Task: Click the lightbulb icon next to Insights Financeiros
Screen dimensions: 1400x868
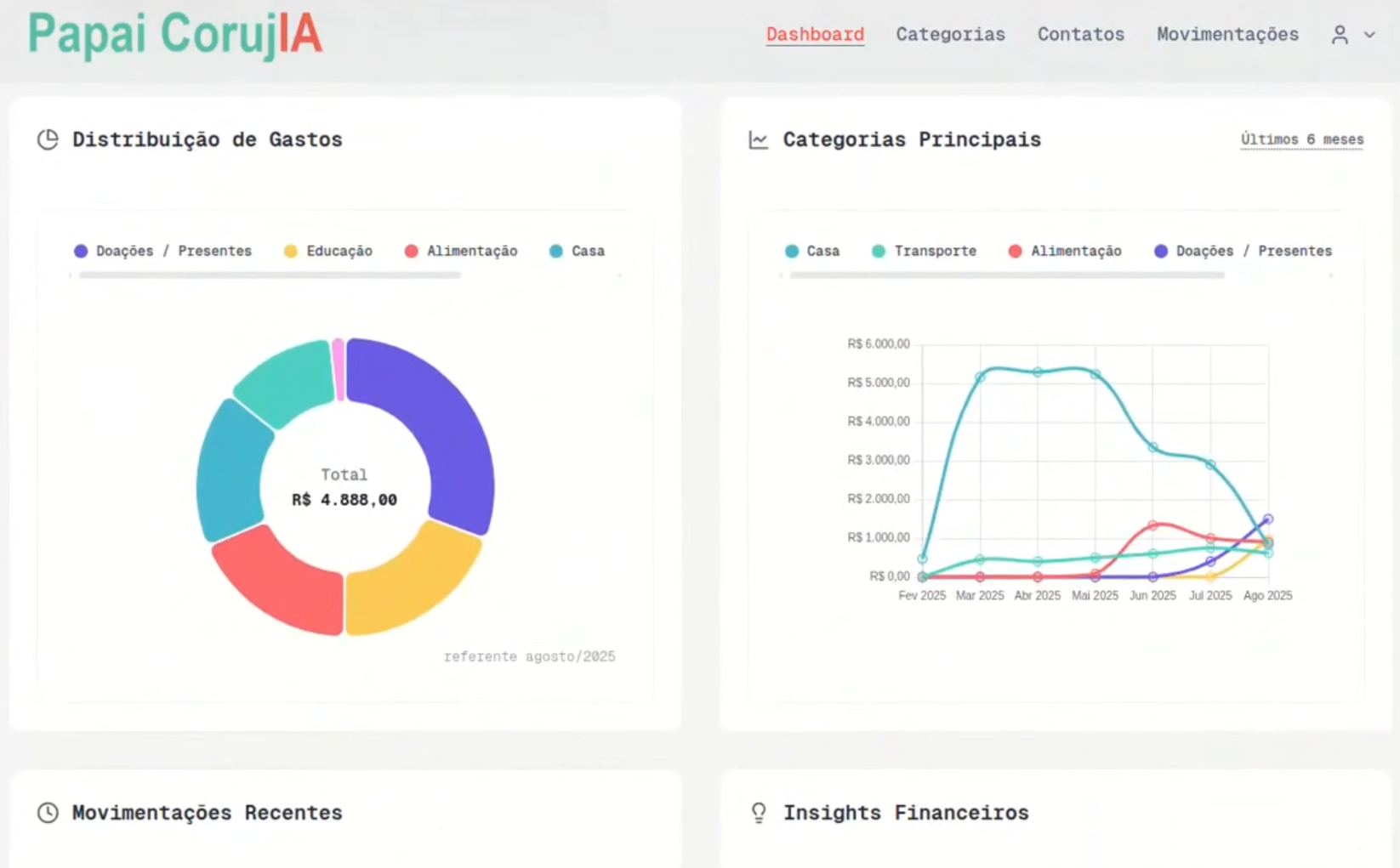Action: pyautogui.click(x=758, y=813)
